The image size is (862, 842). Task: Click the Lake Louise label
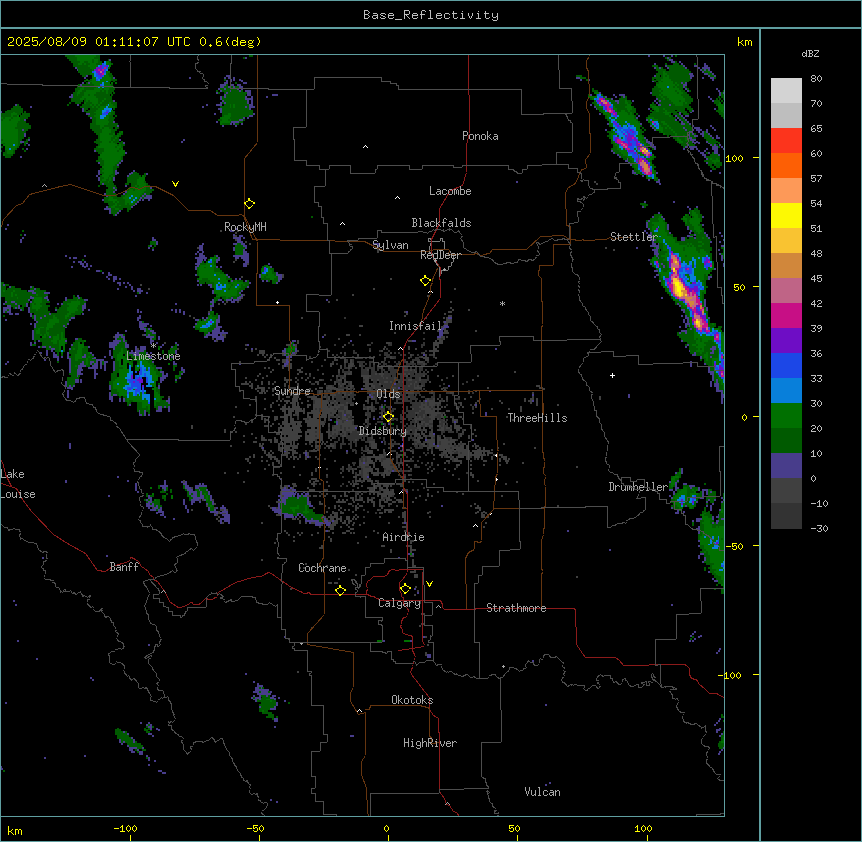point(16,484)
